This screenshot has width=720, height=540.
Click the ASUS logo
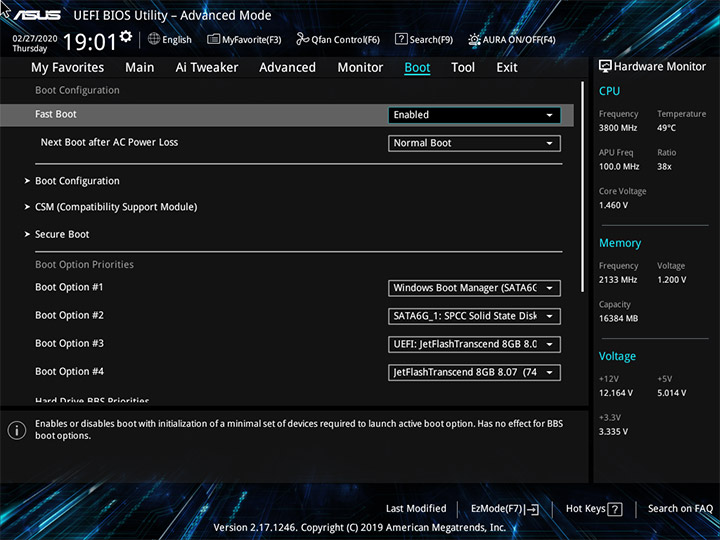[x=38, y=15]
